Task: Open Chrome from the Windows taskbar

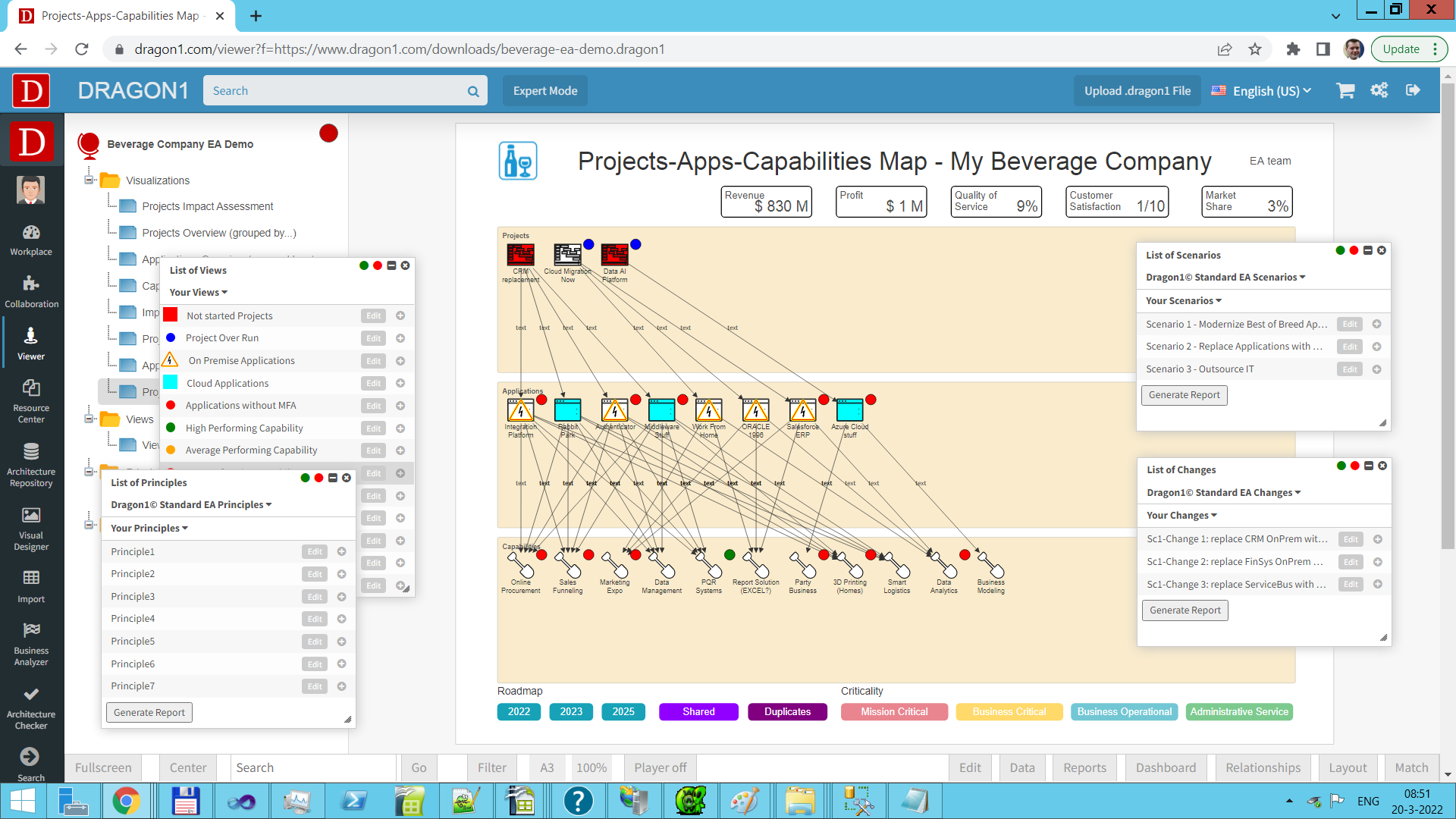Action: point(127,801)
